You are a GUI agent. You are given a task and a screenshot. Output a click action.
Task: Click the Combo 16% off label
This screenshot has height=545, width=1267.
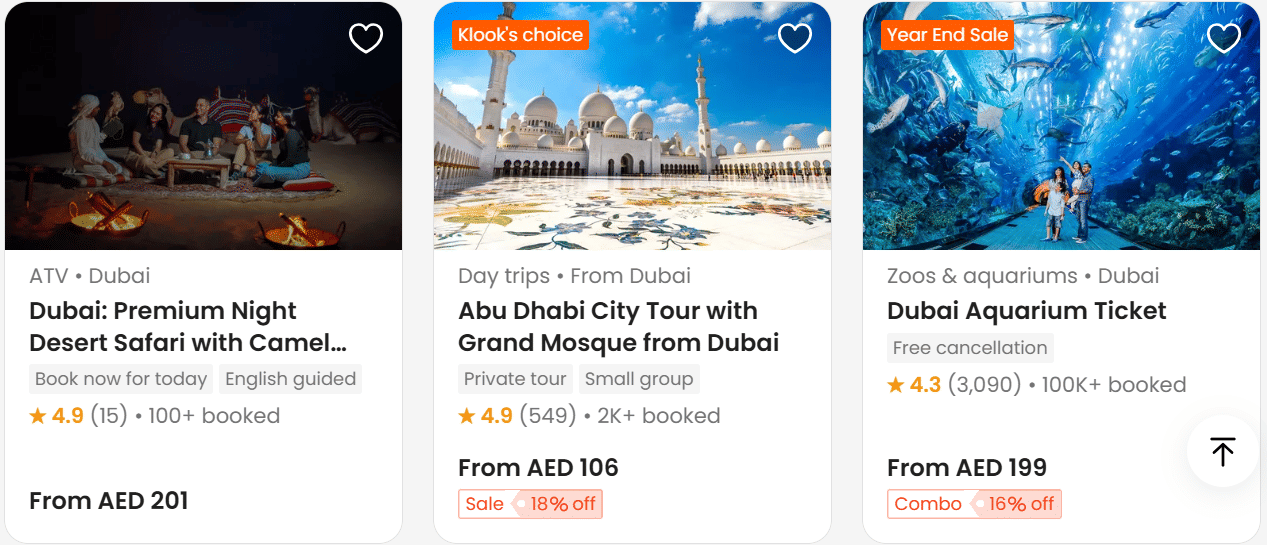pos(974,504)
